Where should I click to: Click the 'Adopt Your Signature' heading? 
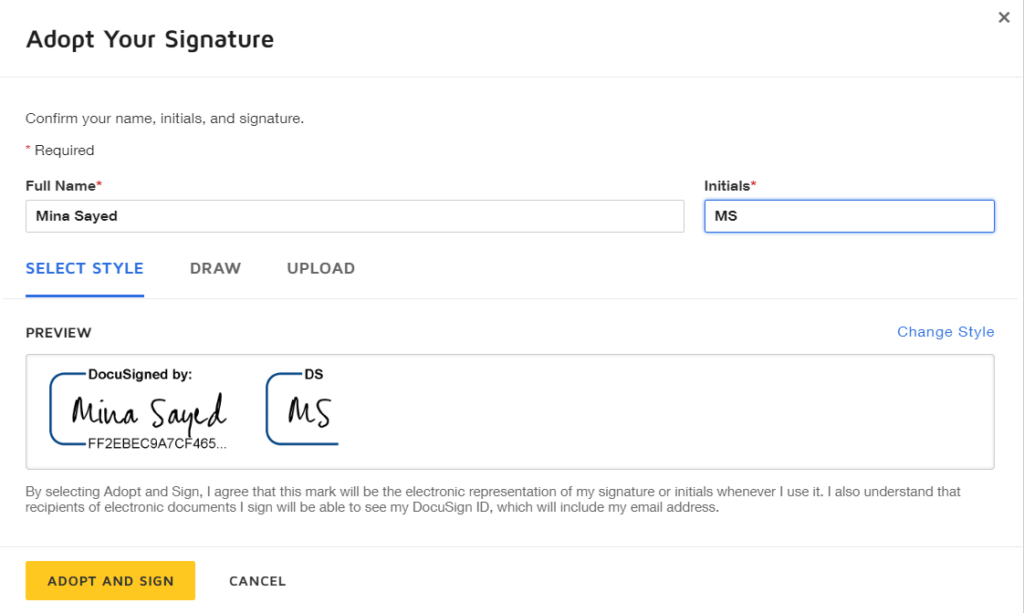click(x=150, y=39)
